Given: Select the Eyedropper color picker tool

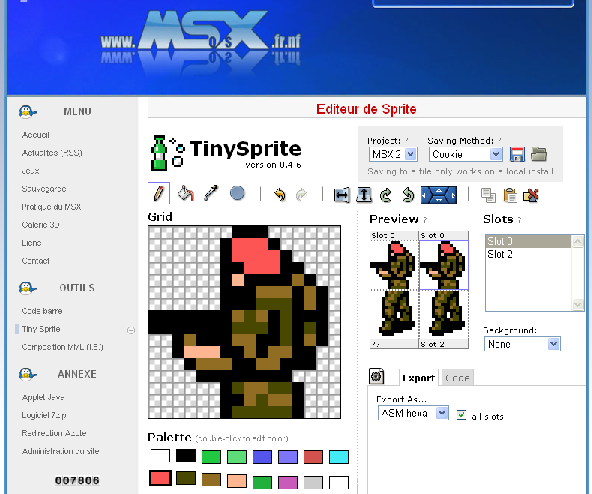Looking at the screenshot, I should 211,193.
